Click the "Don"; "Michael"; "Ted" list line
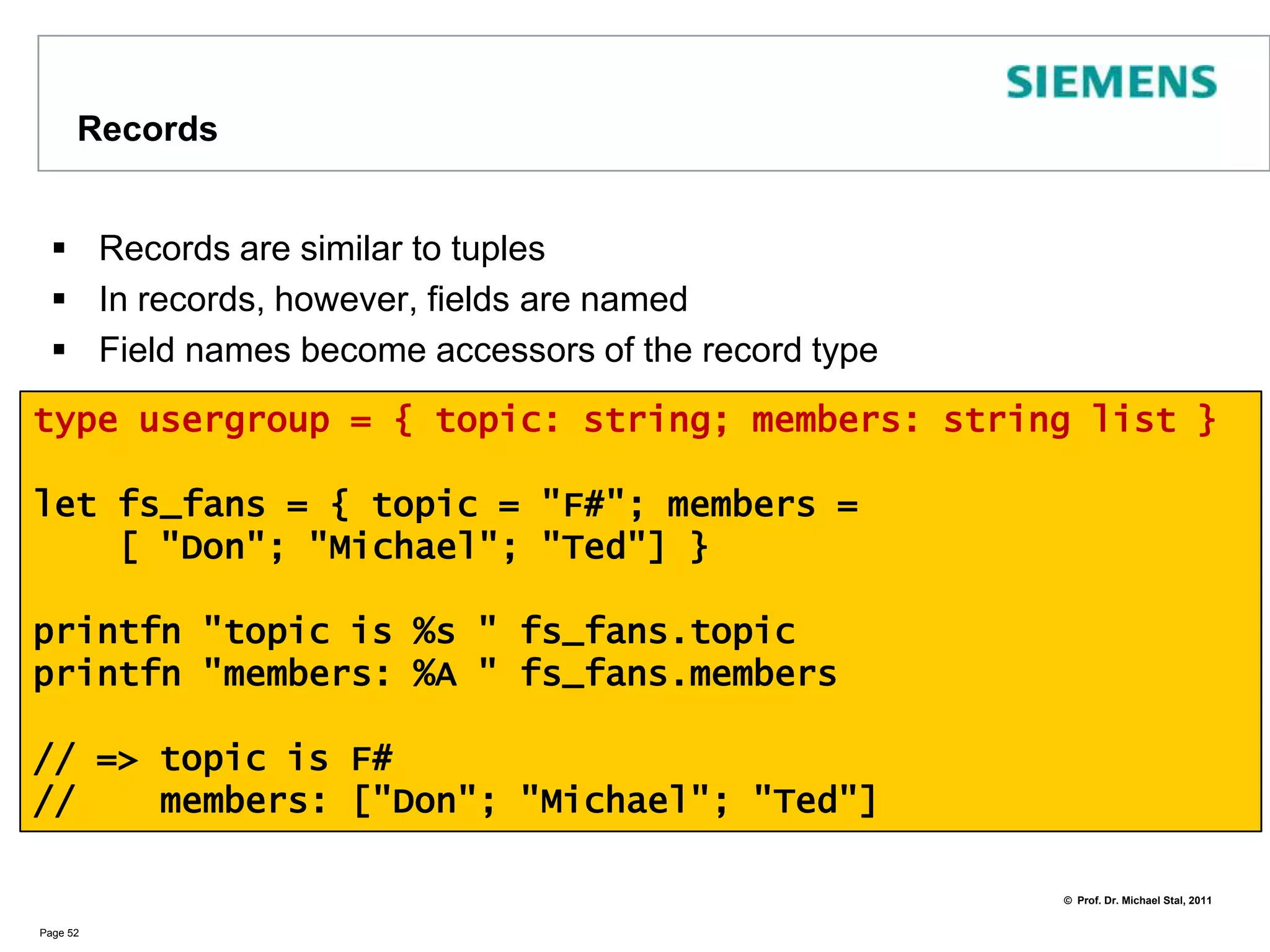Image resolution: width=1270 pixels, height=952 pixels. tap(414, 547)
